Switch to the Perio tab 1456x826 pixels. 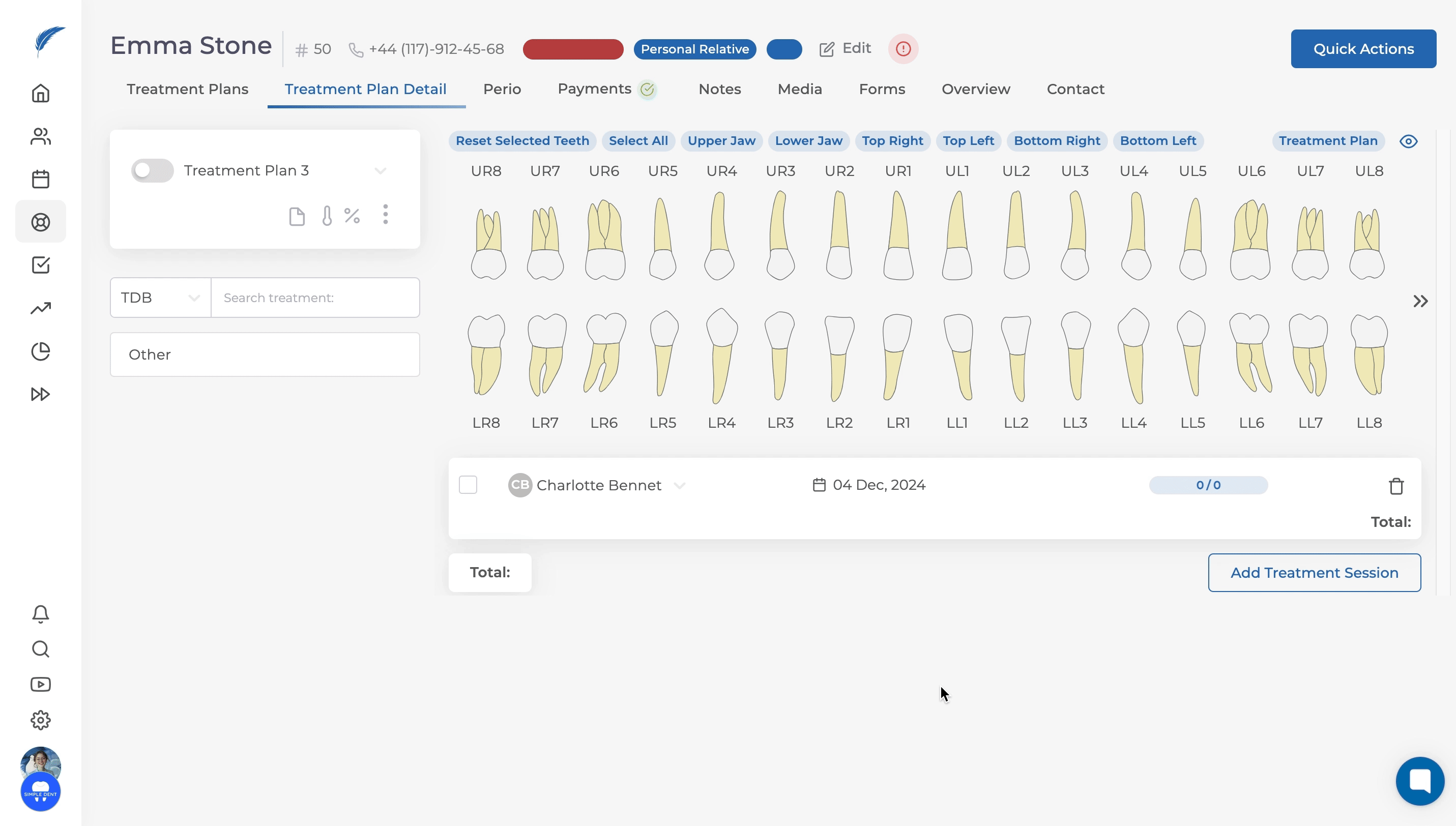[502, 89]
